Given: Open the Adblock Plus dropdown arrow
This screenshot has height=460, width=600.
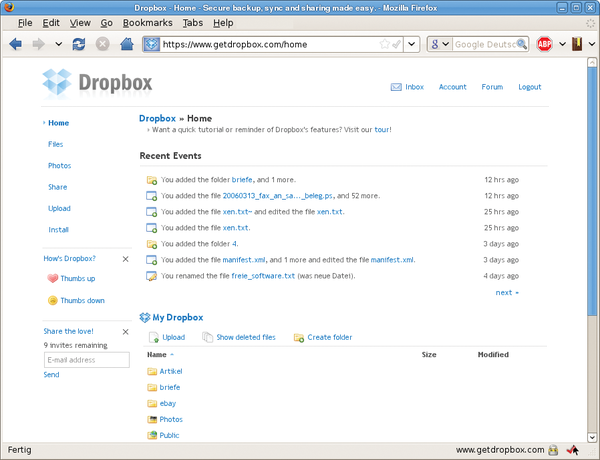Looking at the screenshot, I should [x=562, y=44].
